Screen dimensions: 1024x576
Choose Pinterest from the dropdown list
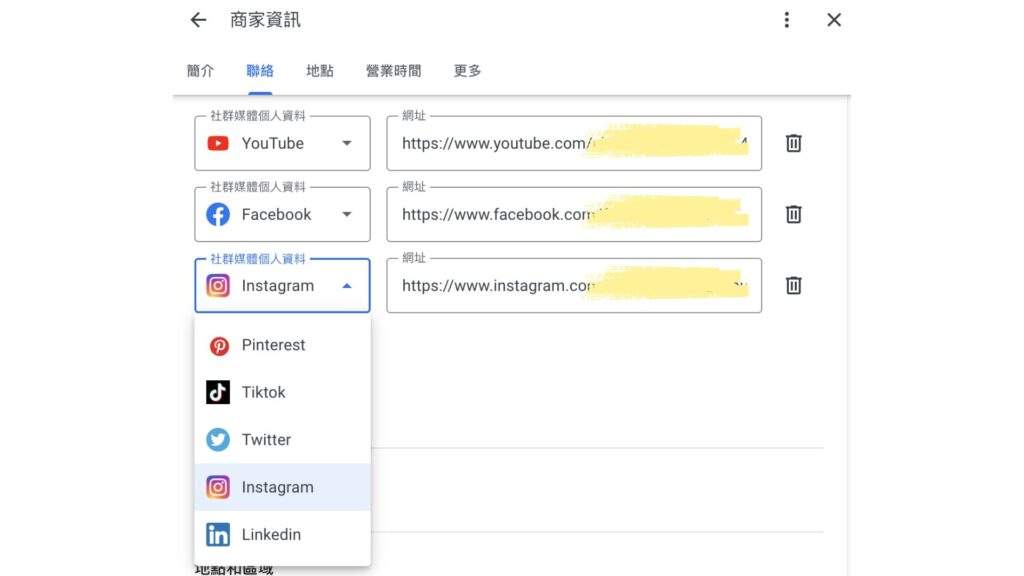pos(273,345)
